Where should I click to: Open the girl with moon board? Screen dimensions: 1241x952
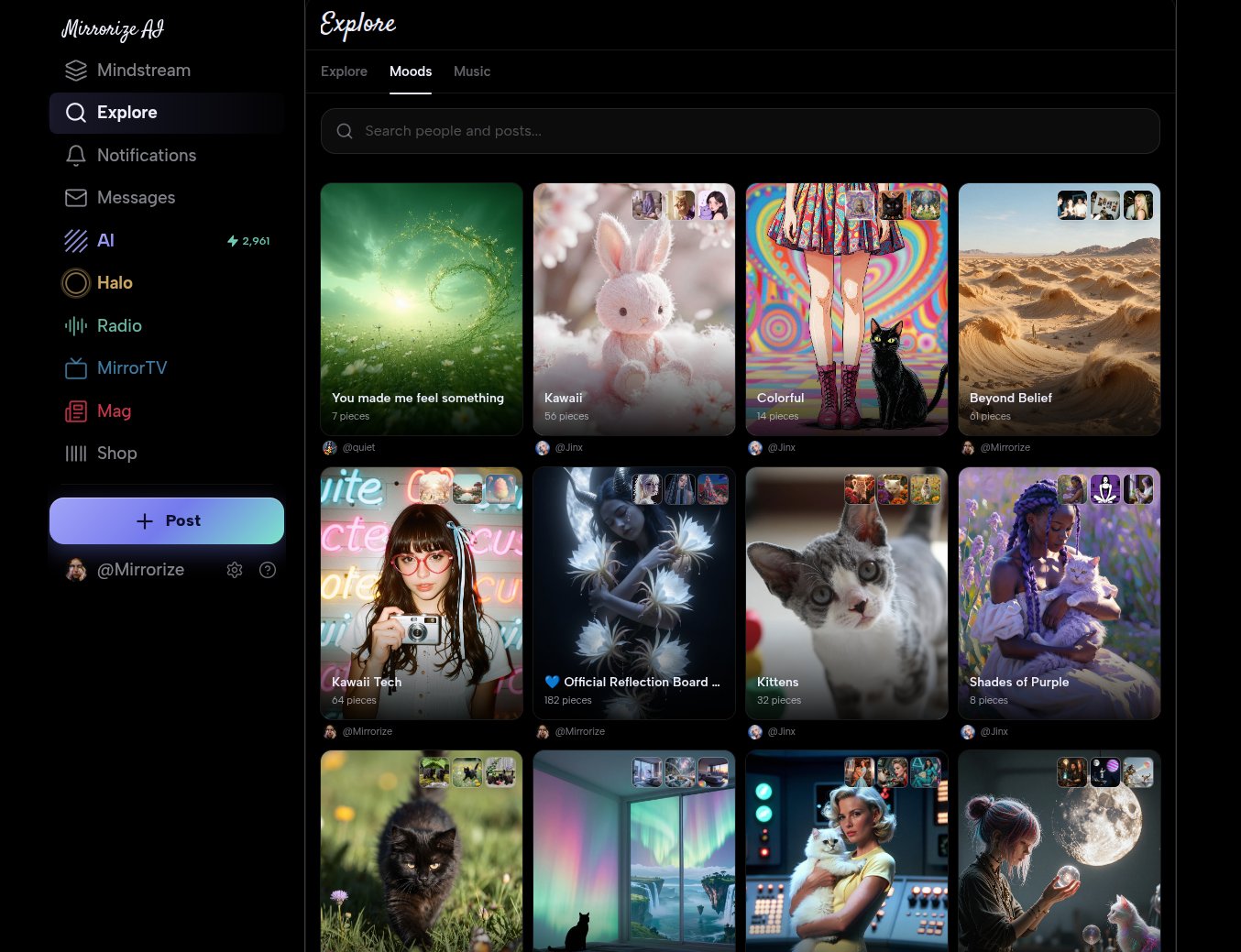(x=1060, y=851)
